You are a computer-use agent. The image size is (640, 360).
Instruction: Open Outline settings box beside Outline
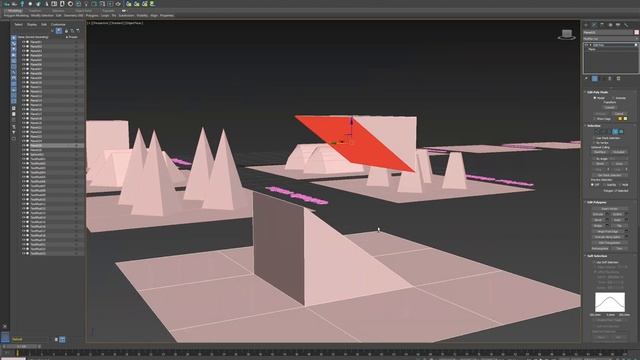[x=627, y=214]
